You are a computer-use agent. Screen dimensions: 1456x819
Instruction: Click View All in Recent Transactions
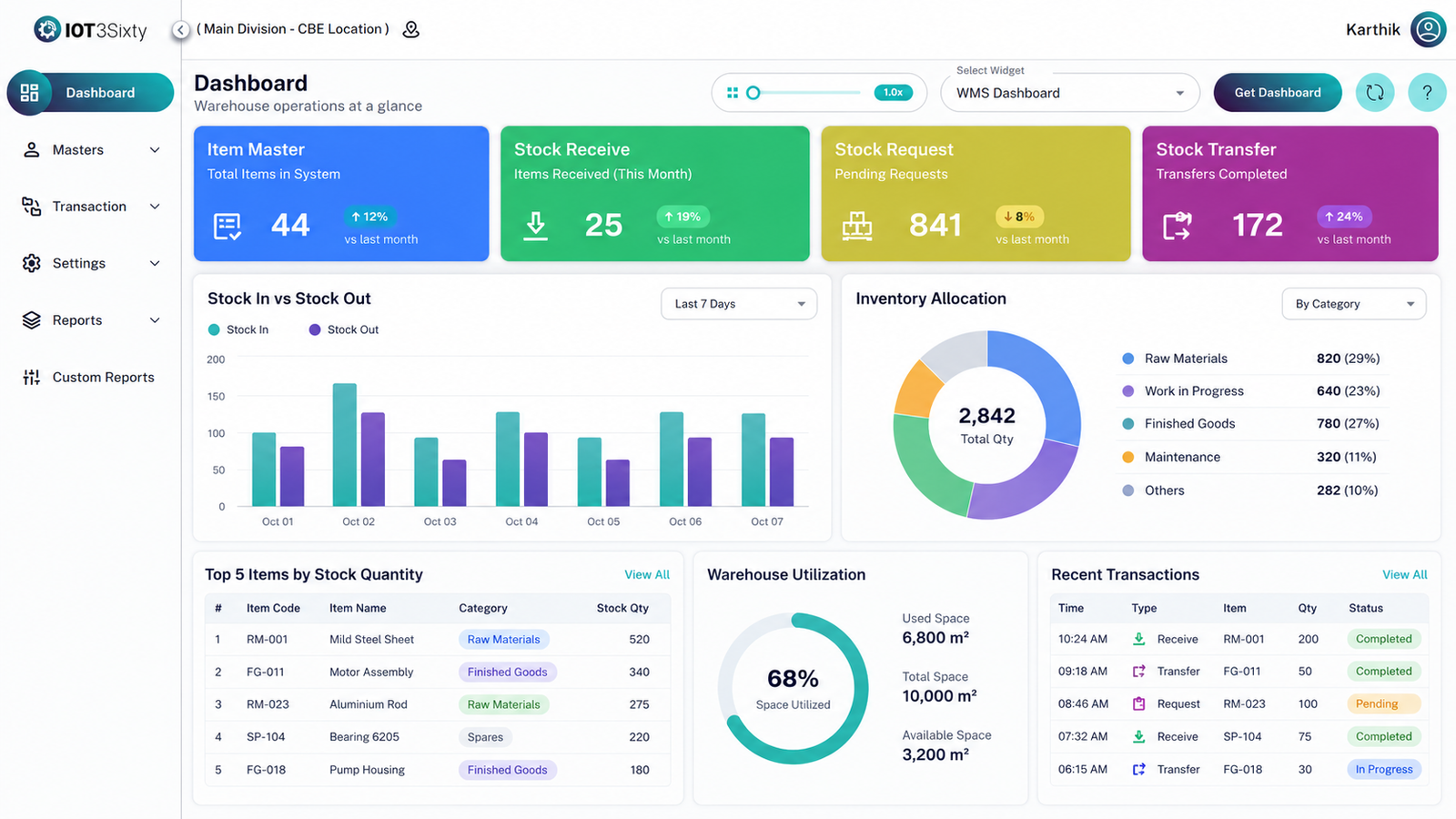coord(1405,575)
